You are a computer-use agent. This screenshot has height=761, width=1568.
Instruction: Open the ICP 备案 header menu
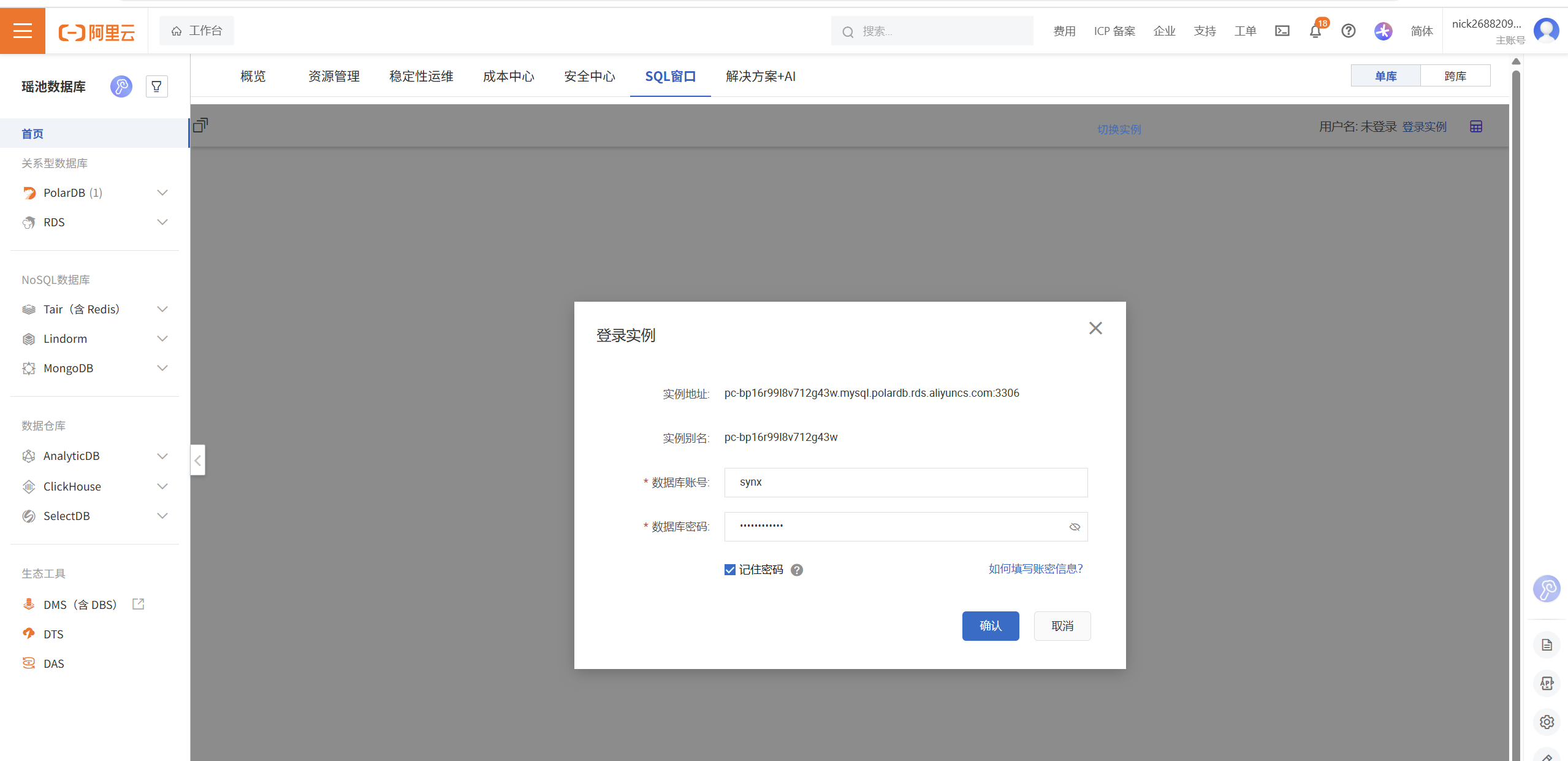(x=1114, y=31)
